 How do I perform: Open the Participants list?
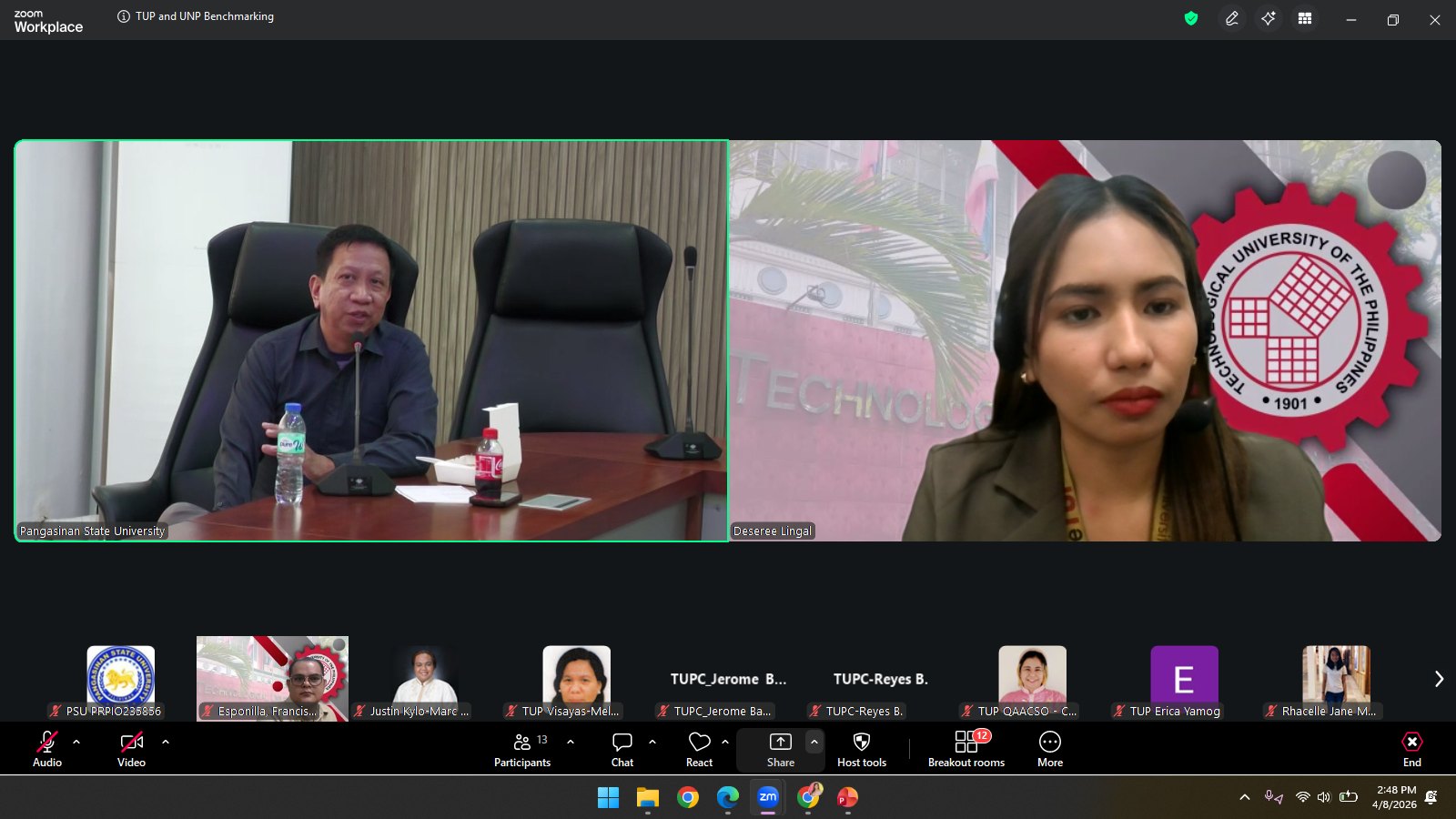coord(522,749)
